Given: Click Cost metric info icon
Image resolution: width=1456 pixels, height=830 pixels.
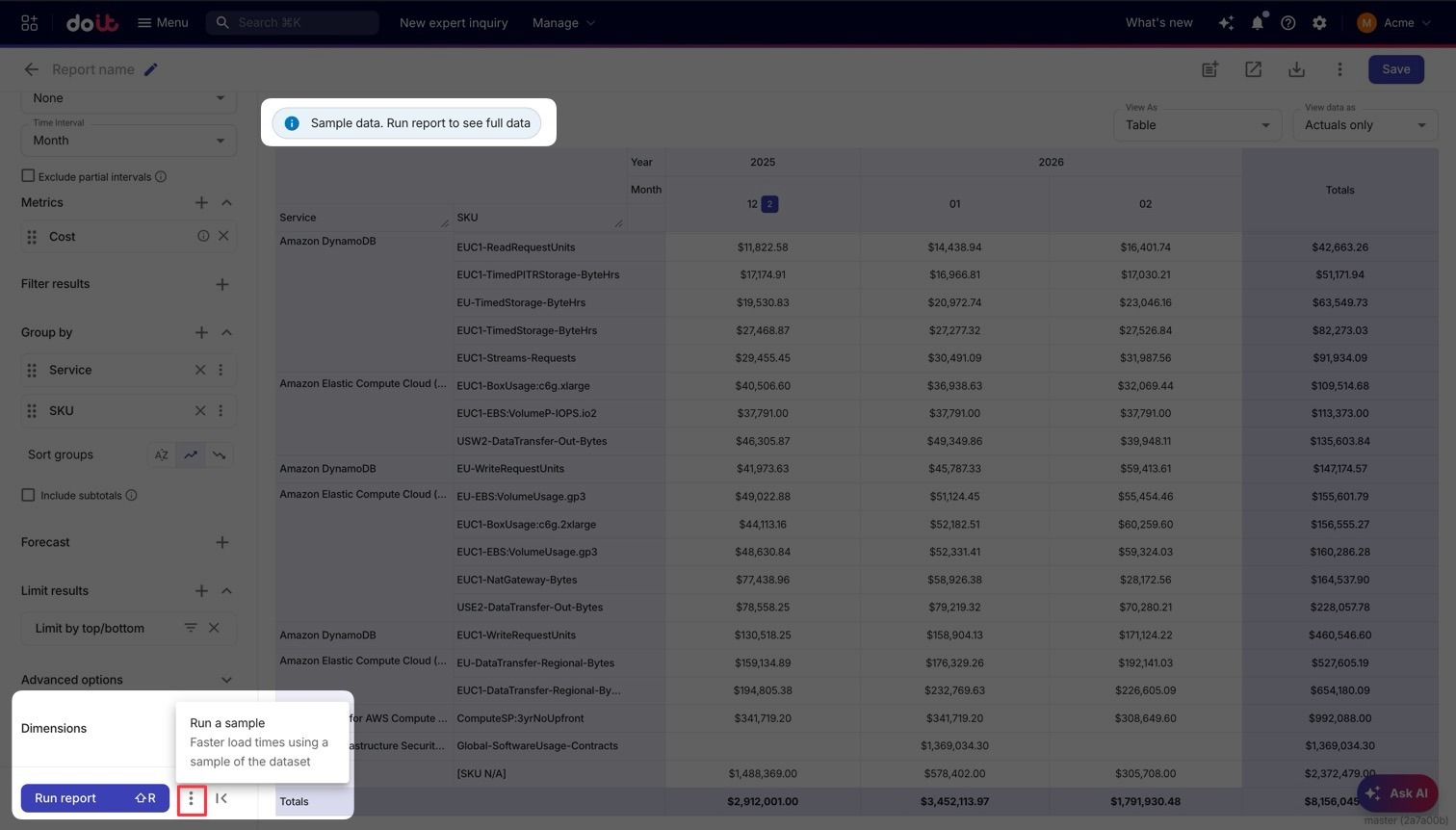Looking at the screenshot, I should [203, 236].
